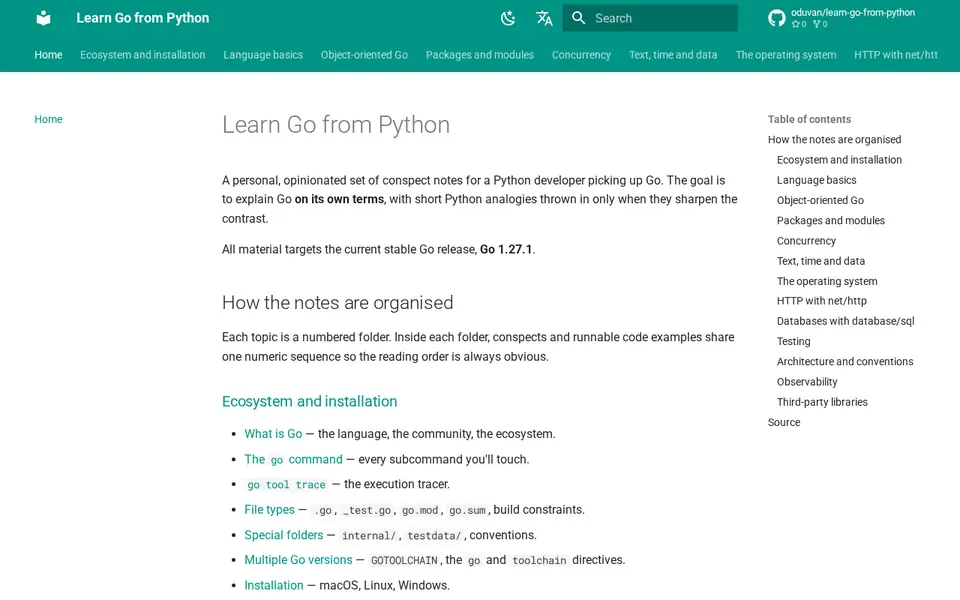
Task: Open the Multiple Go versions link
Action: [298, 560]
